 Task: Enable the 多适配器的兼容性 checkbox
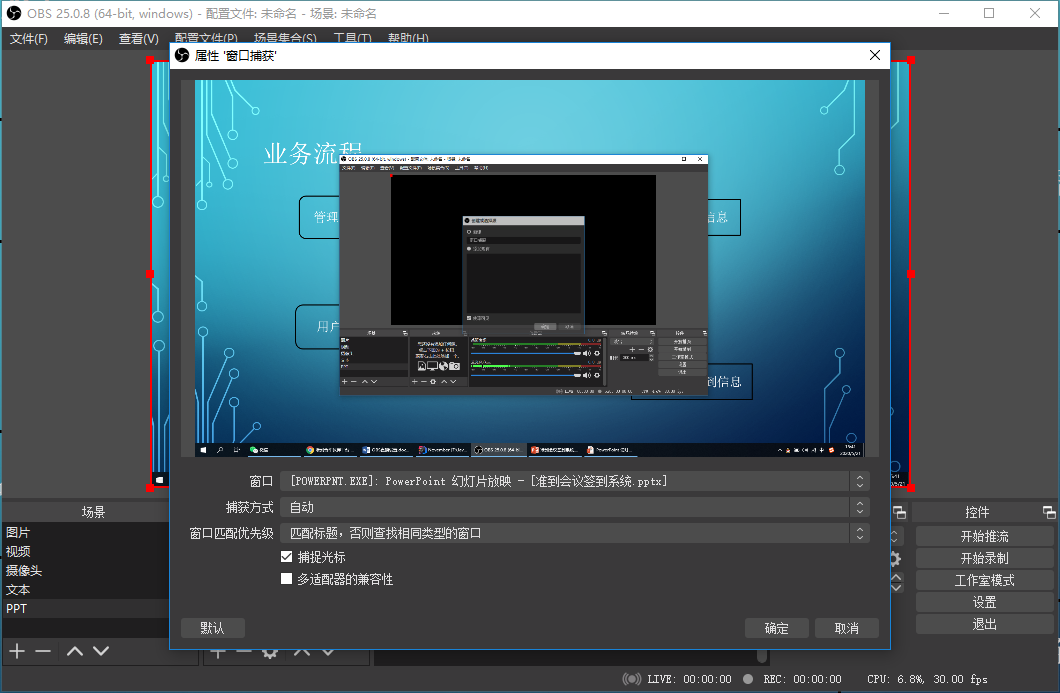(x=287, y=579)
